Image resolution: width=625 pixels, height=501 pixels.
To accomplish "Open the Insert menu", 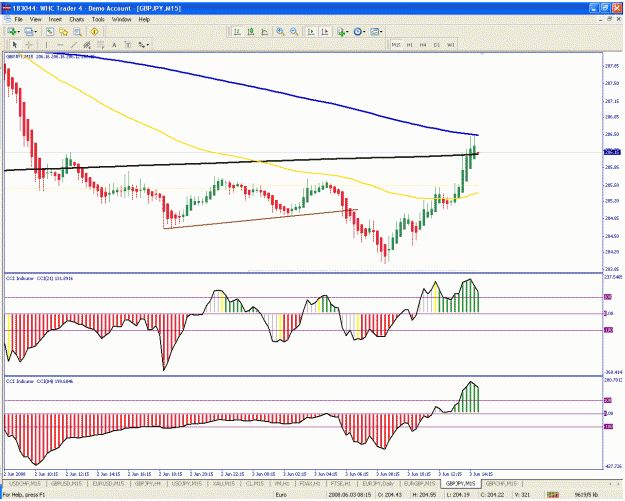I will 55,19.
